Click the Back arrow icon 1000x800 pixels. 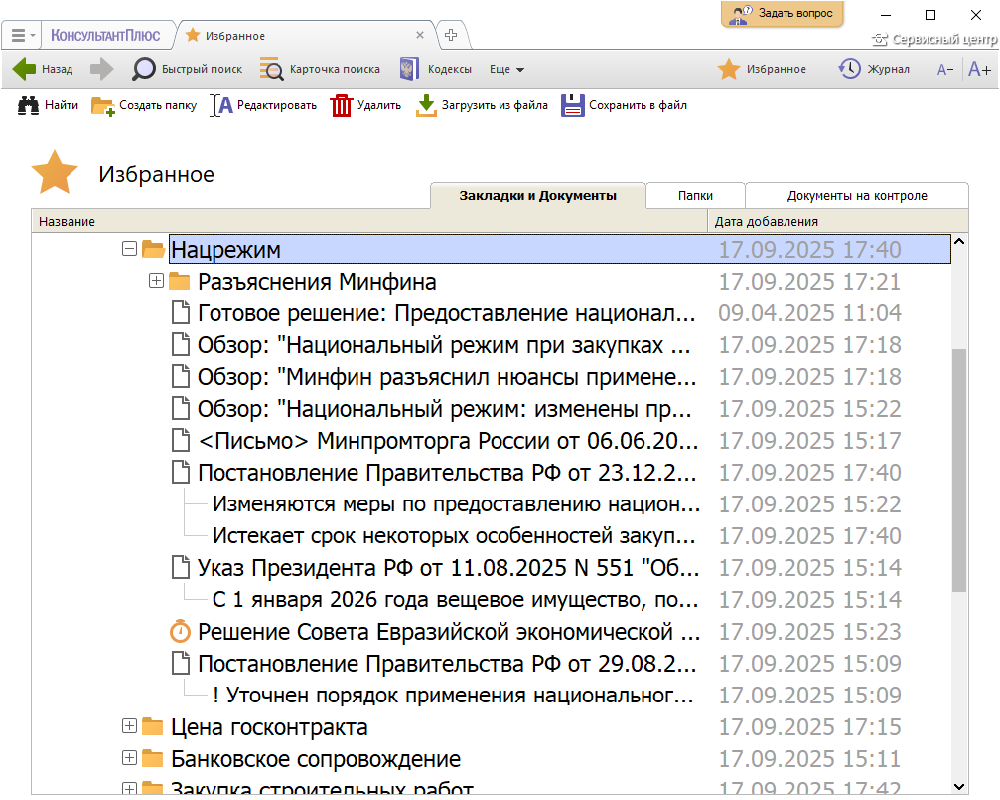pyautogui.click(x=24, y=69)
